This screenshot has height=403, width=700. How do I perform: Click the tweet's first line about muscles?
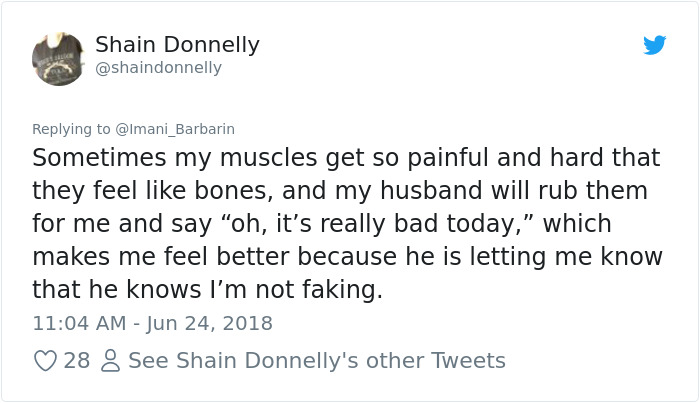pos(346,158)
